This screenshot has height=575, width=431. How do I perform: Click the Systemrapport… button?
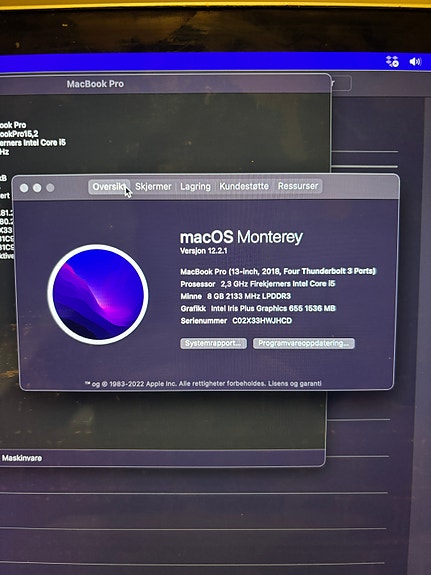pyautogui.click(x=213, y=343)
